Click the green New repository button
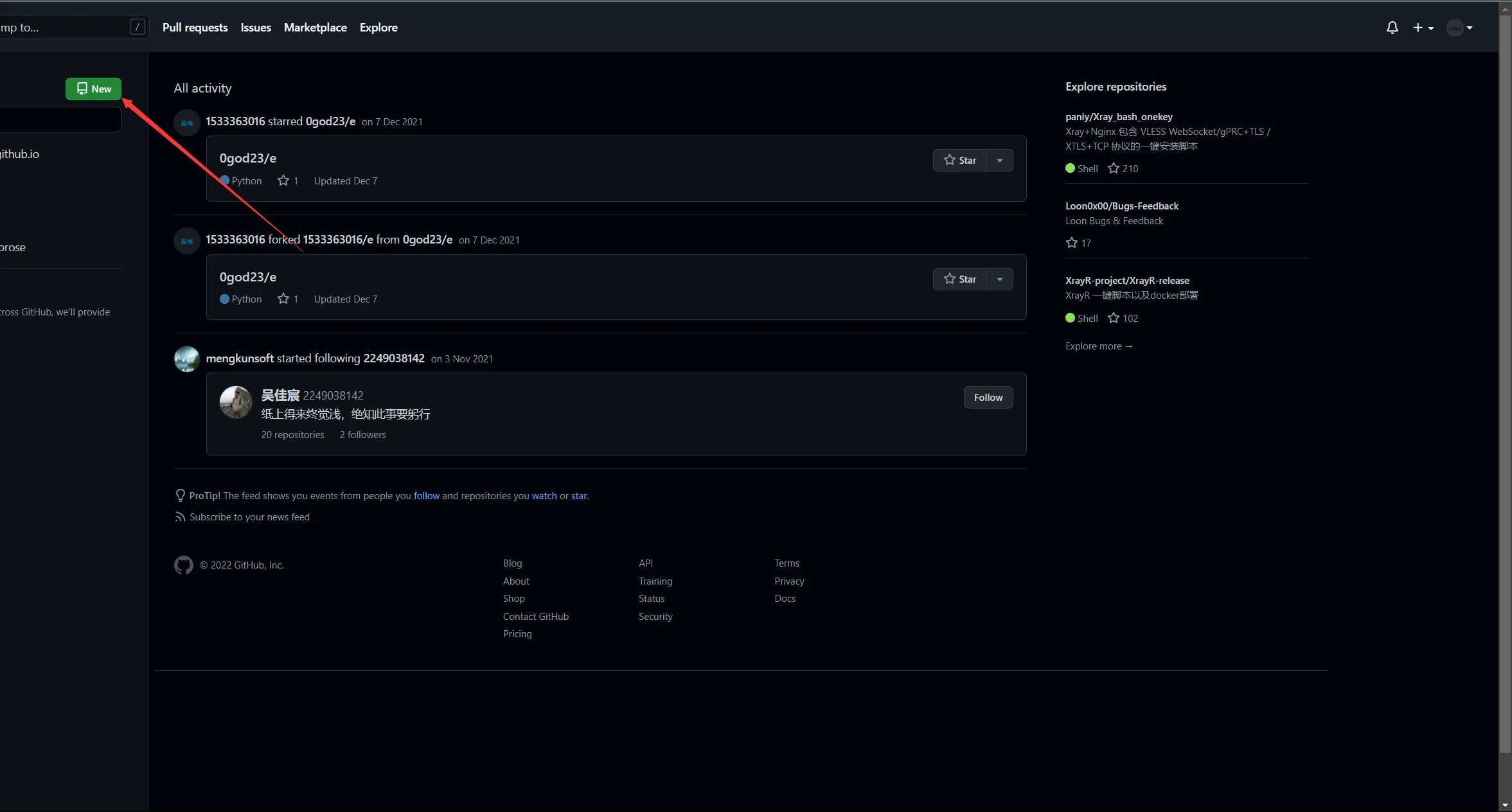The height and width of the screenshot is (812, 1512). (x=93, y=89)
